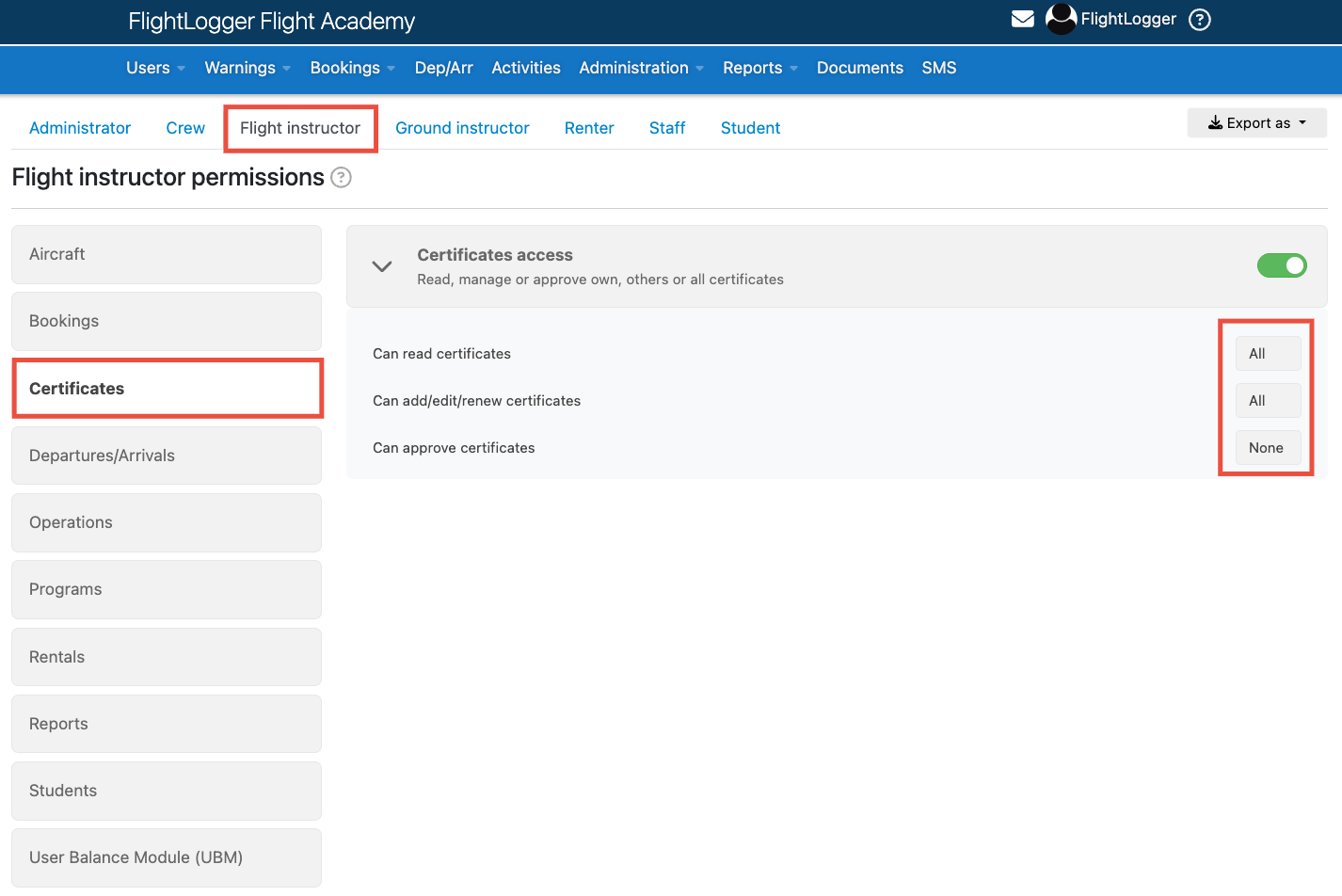
Task: Click the None button for Can approve certificates
Action: (1267, 447)
